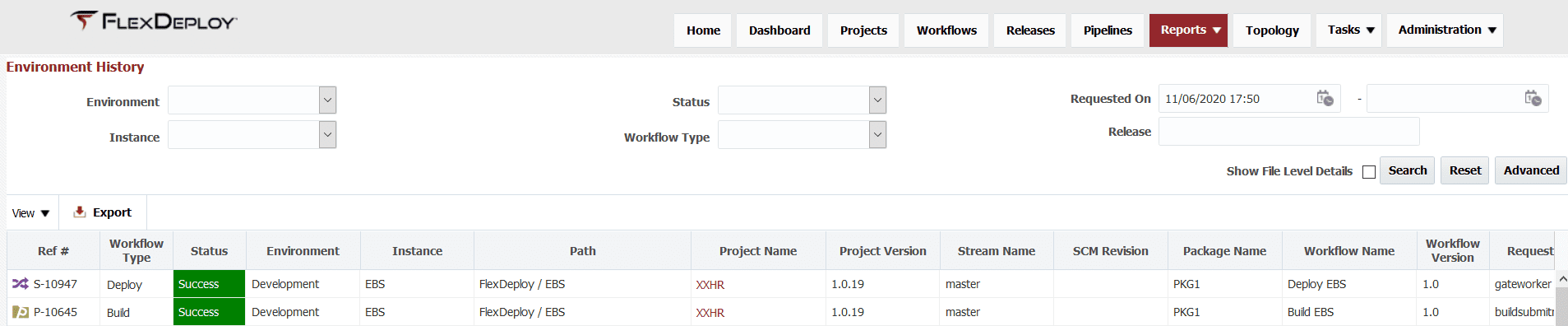Open the Workflows tab
The image size is (1568, 326).
pos(946,30)
